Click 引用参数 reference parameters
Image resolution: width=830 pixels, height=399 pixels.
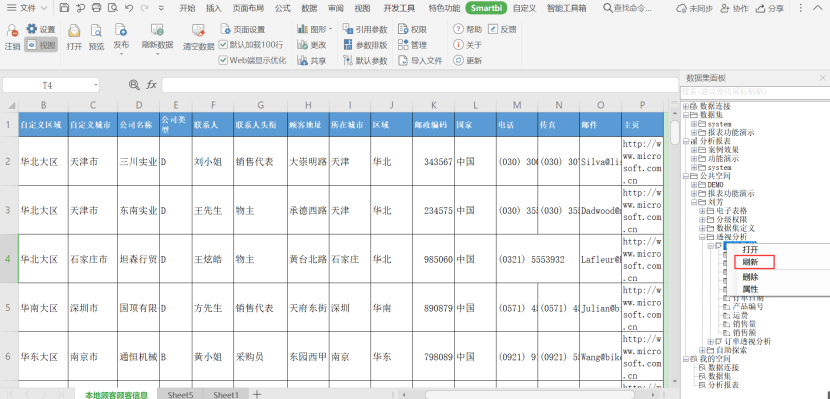tap(365, 30)
